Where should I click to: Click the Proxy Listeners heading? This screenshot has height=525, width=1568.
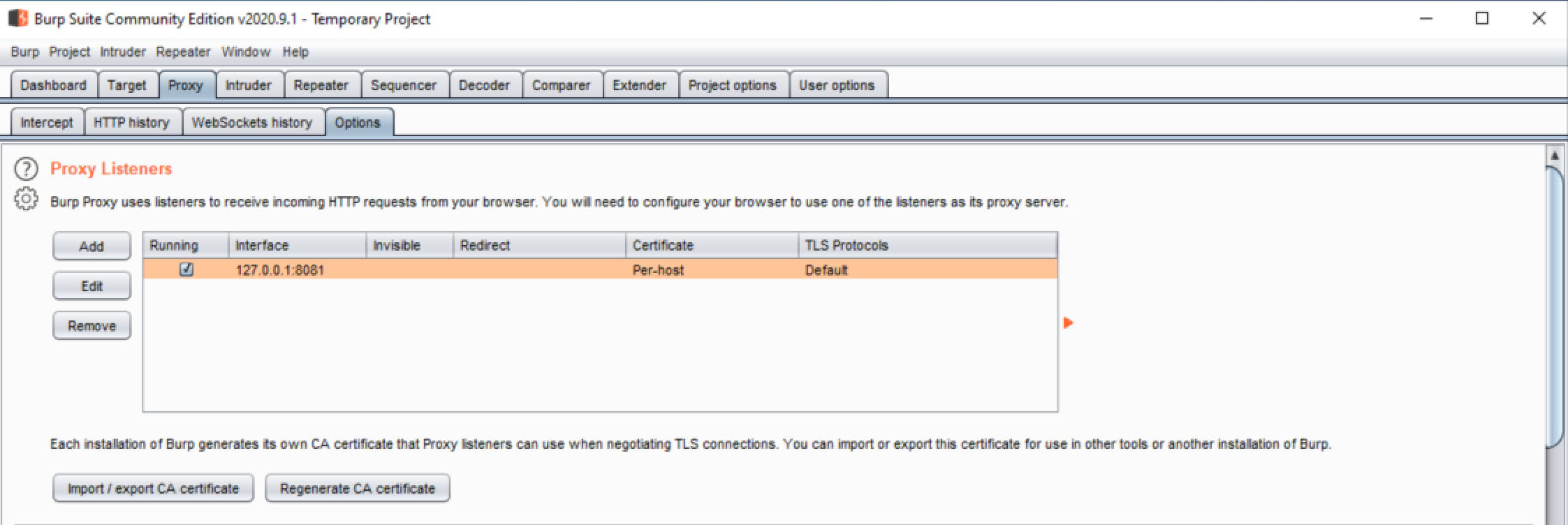(x=111, y=169)
